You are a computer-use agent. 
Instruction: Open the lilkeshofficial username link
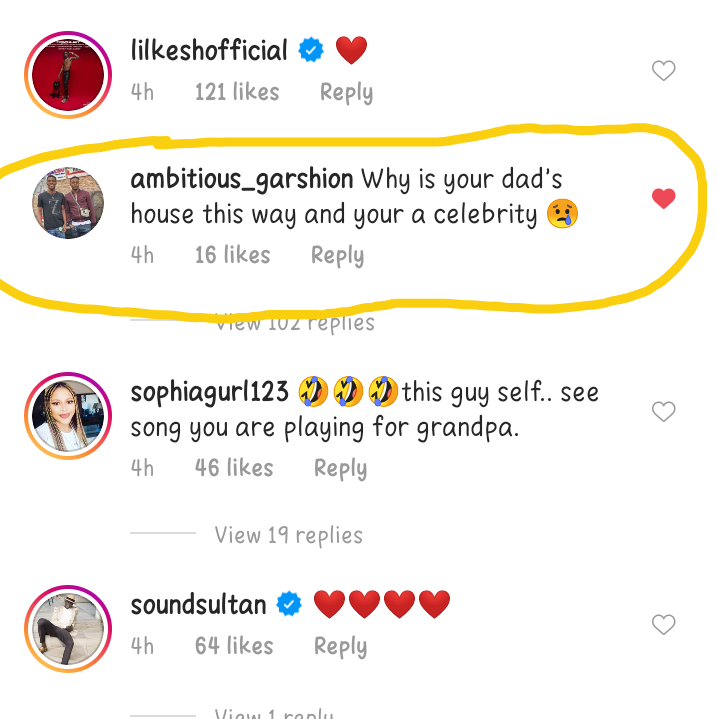pos(209,50)
